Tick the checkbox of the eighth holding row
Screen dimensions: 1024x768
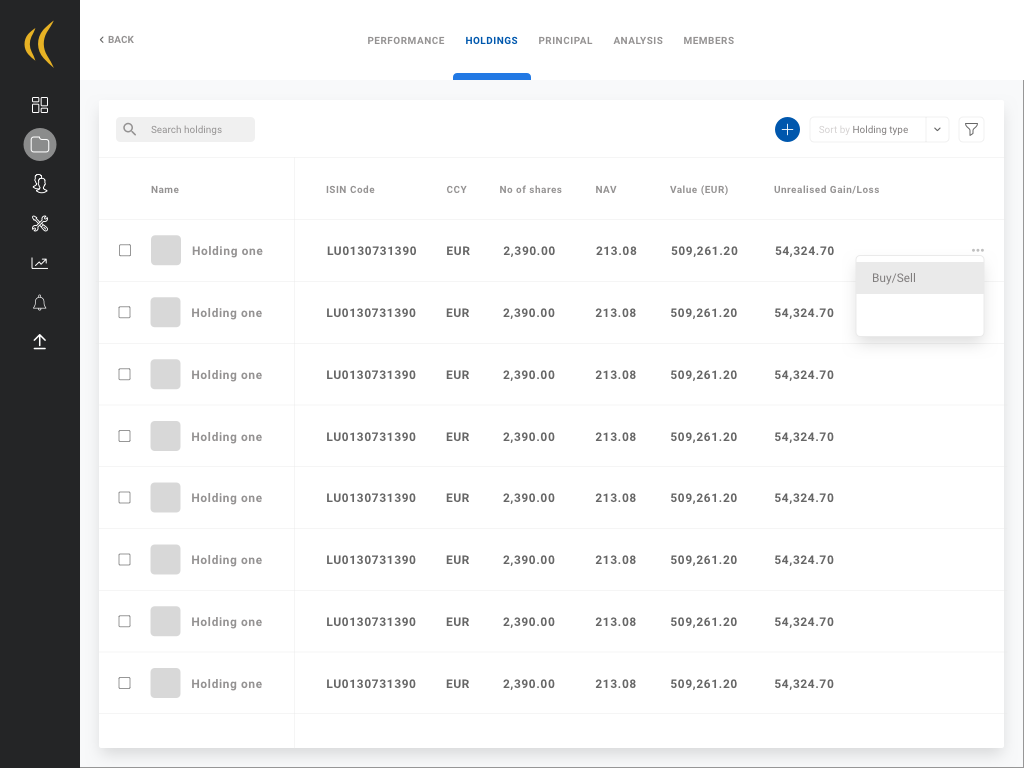tap(124, 683)
